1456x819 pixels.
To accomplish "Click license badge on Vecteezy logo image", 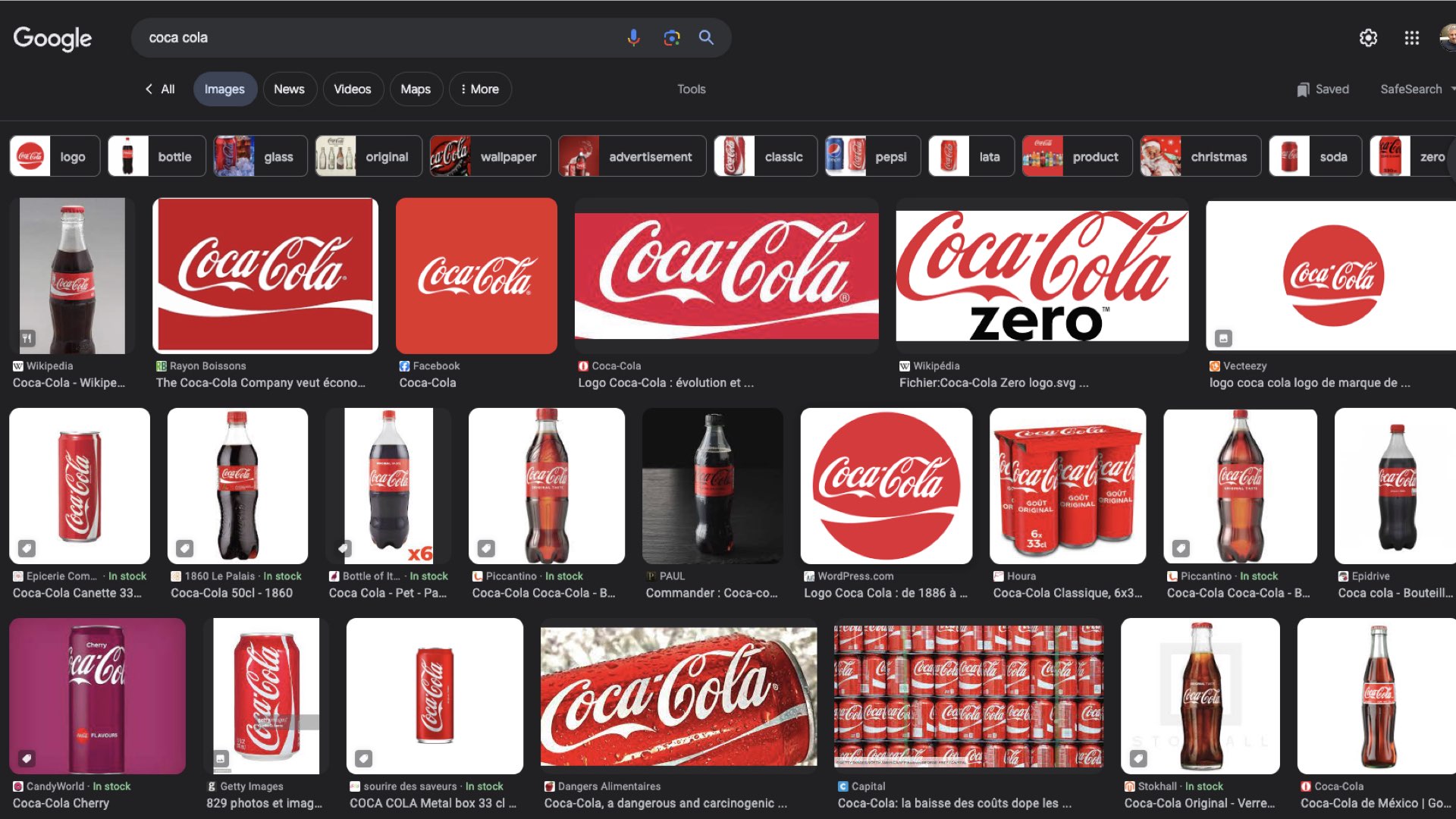I will [x=1223, y=338].
